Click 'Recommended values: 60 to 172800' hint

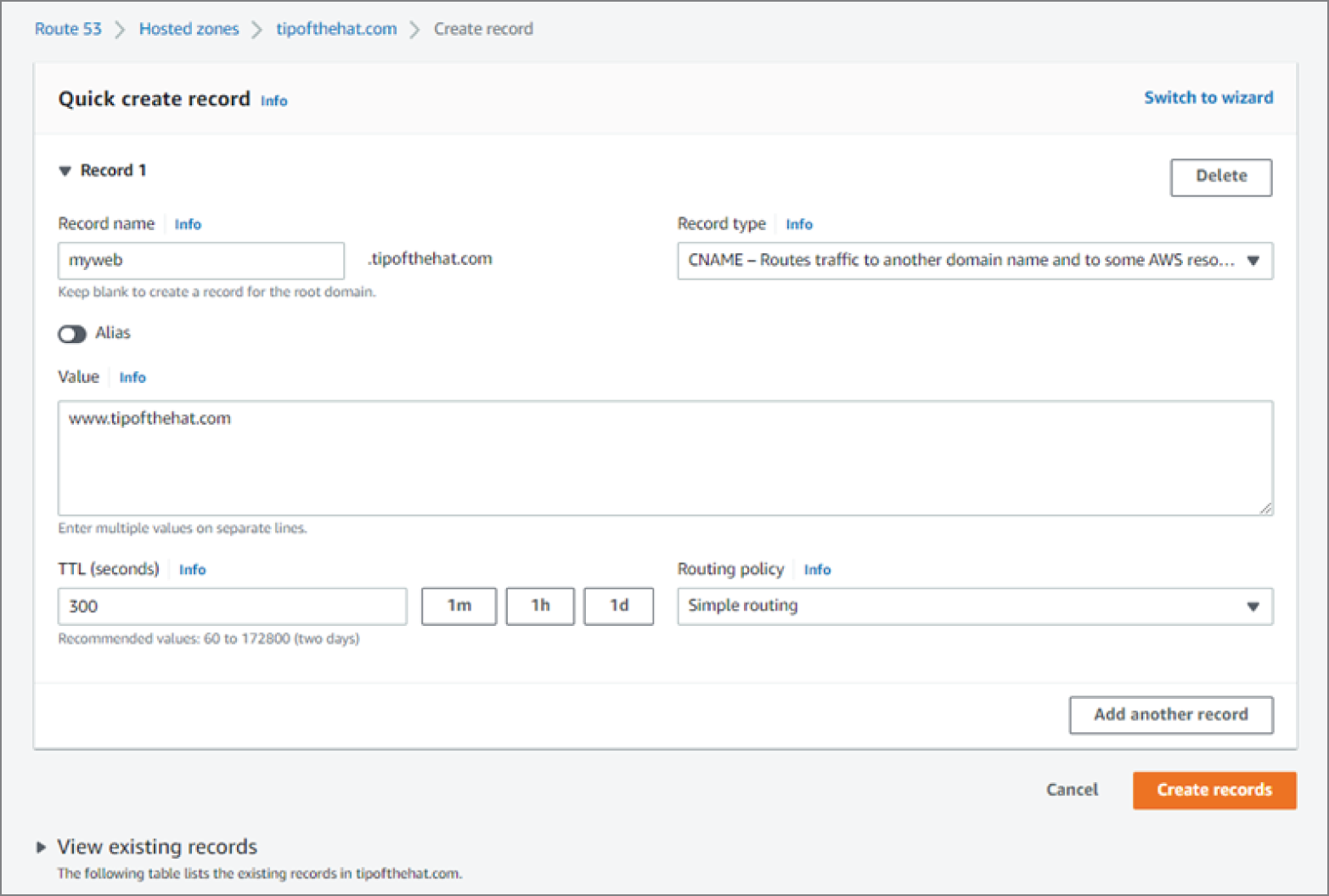(x=209, y=639)
